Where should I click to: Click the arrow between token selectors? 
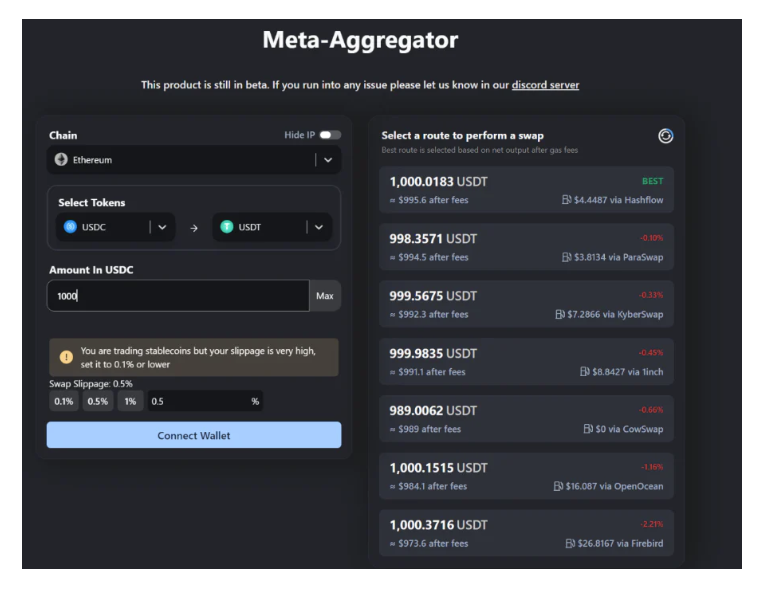point(194,228)
